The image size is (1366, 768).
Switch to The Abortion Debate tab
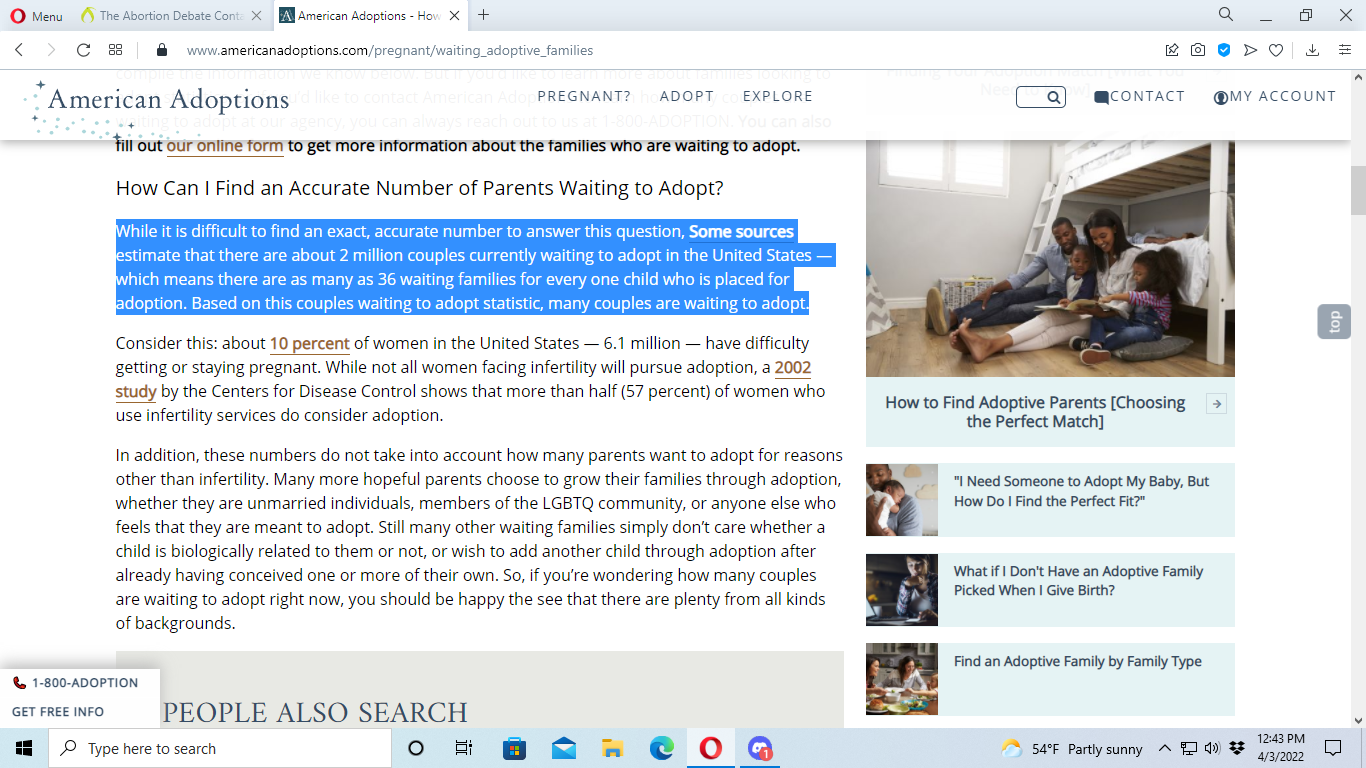[170, 15]
